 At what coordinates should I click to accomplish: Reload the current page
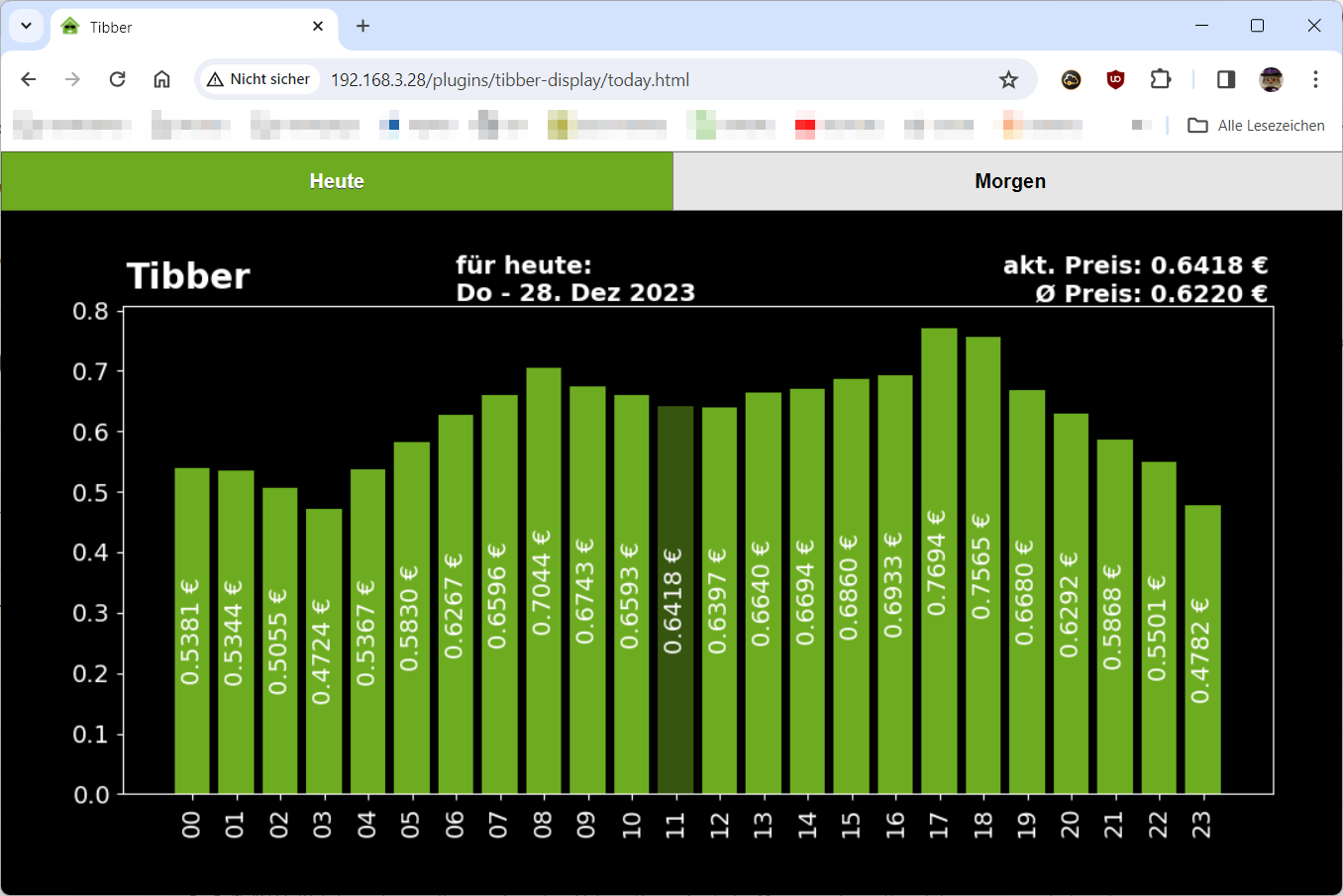117,79
